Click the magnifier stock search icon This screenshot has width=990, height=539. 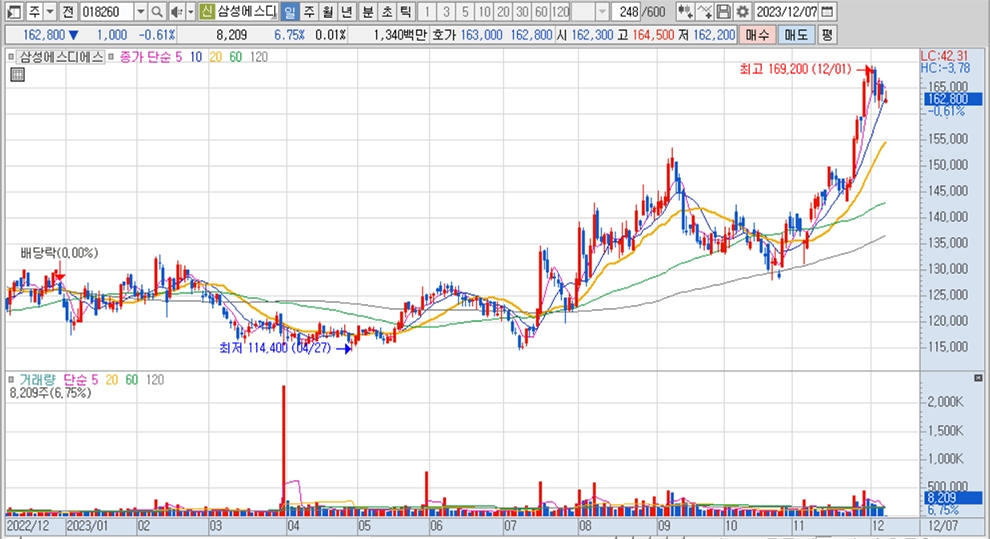point(157,11)
